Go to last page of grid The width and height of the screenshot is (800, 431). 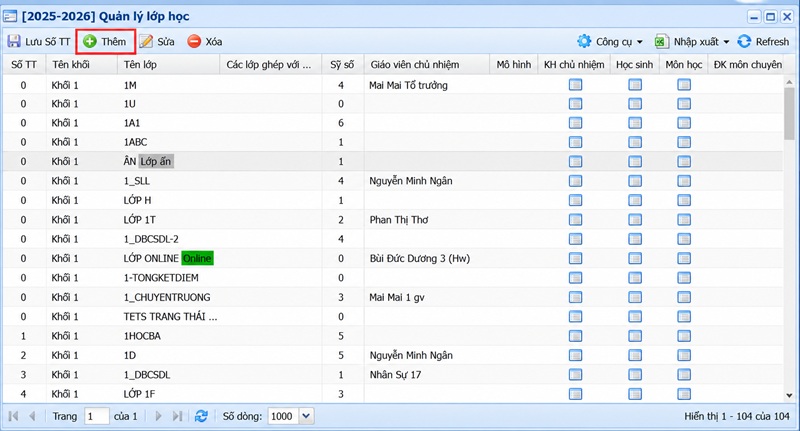coord(177,416)
